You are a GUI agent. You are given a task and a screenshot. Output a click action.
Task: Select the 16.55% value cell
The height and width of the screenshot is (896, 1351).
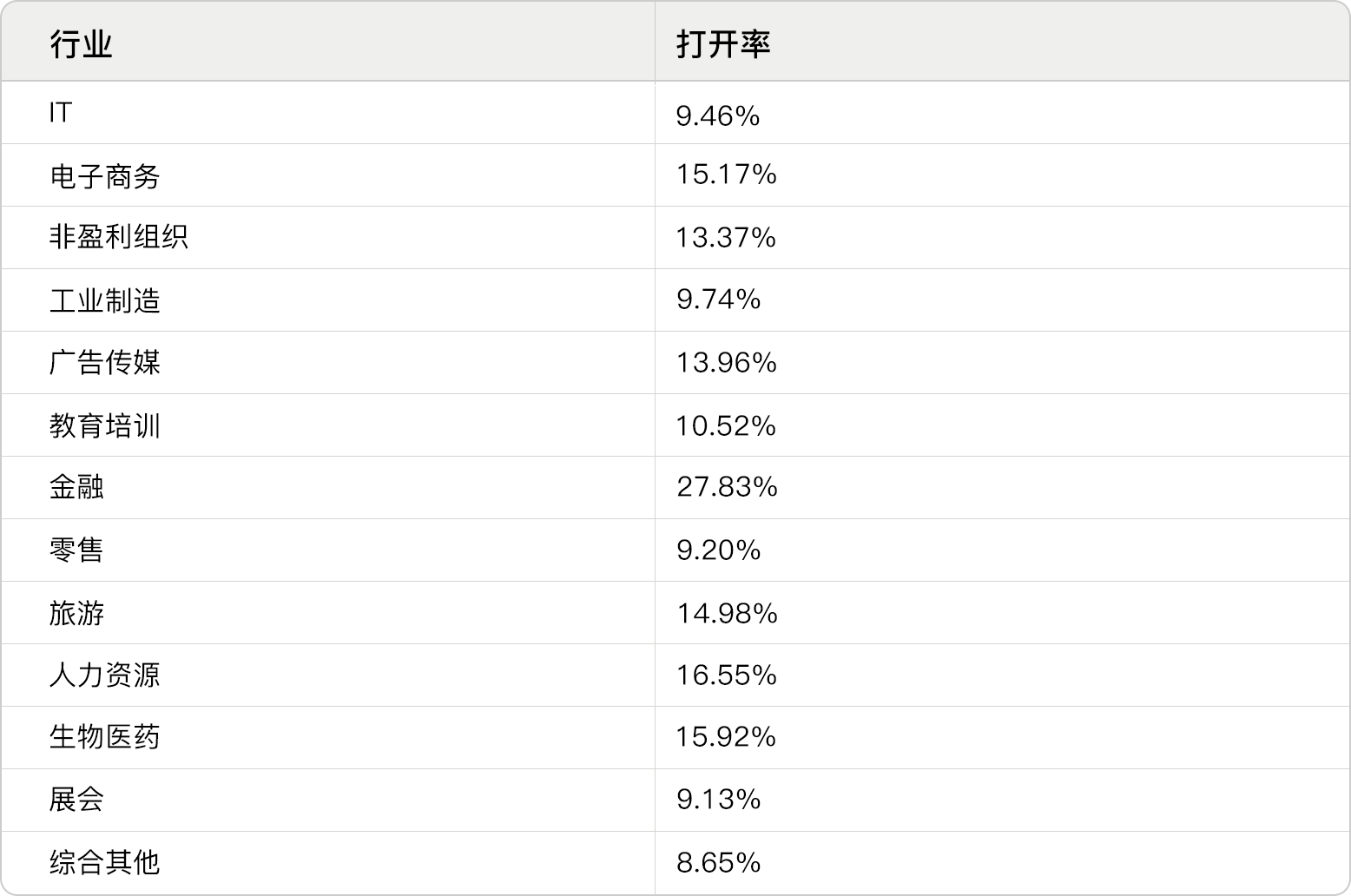coord(727,675)
